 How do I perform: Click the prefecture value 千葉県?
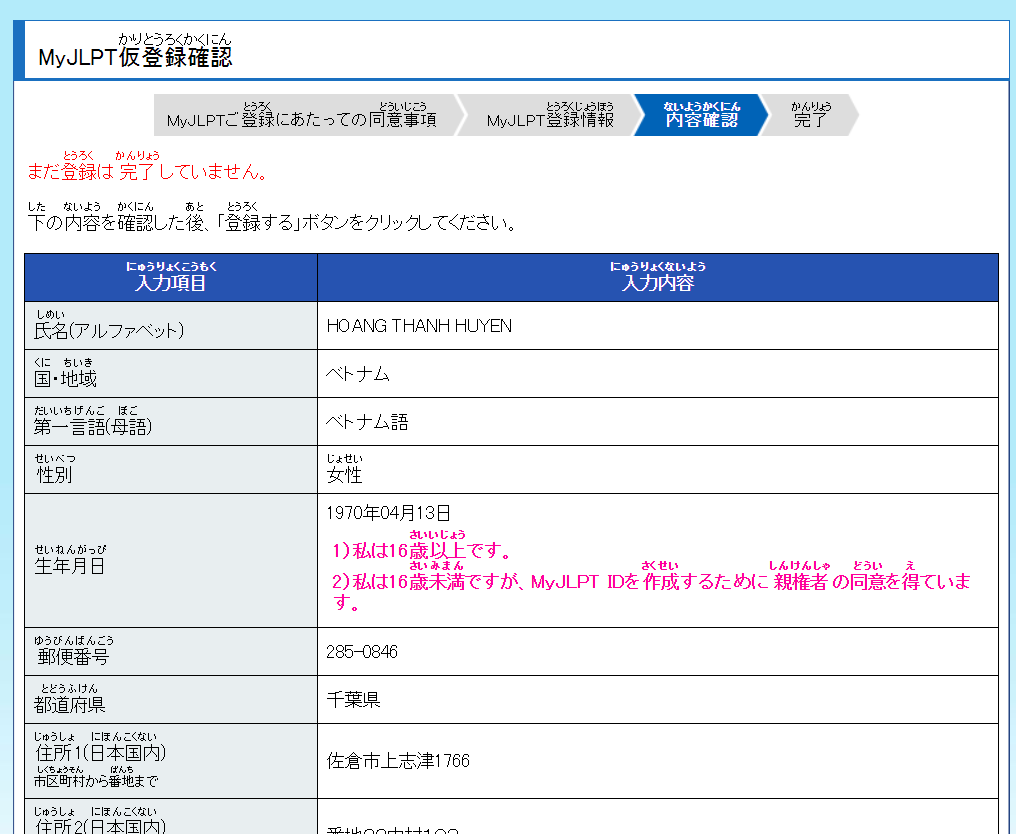click(x=353, y=700)
